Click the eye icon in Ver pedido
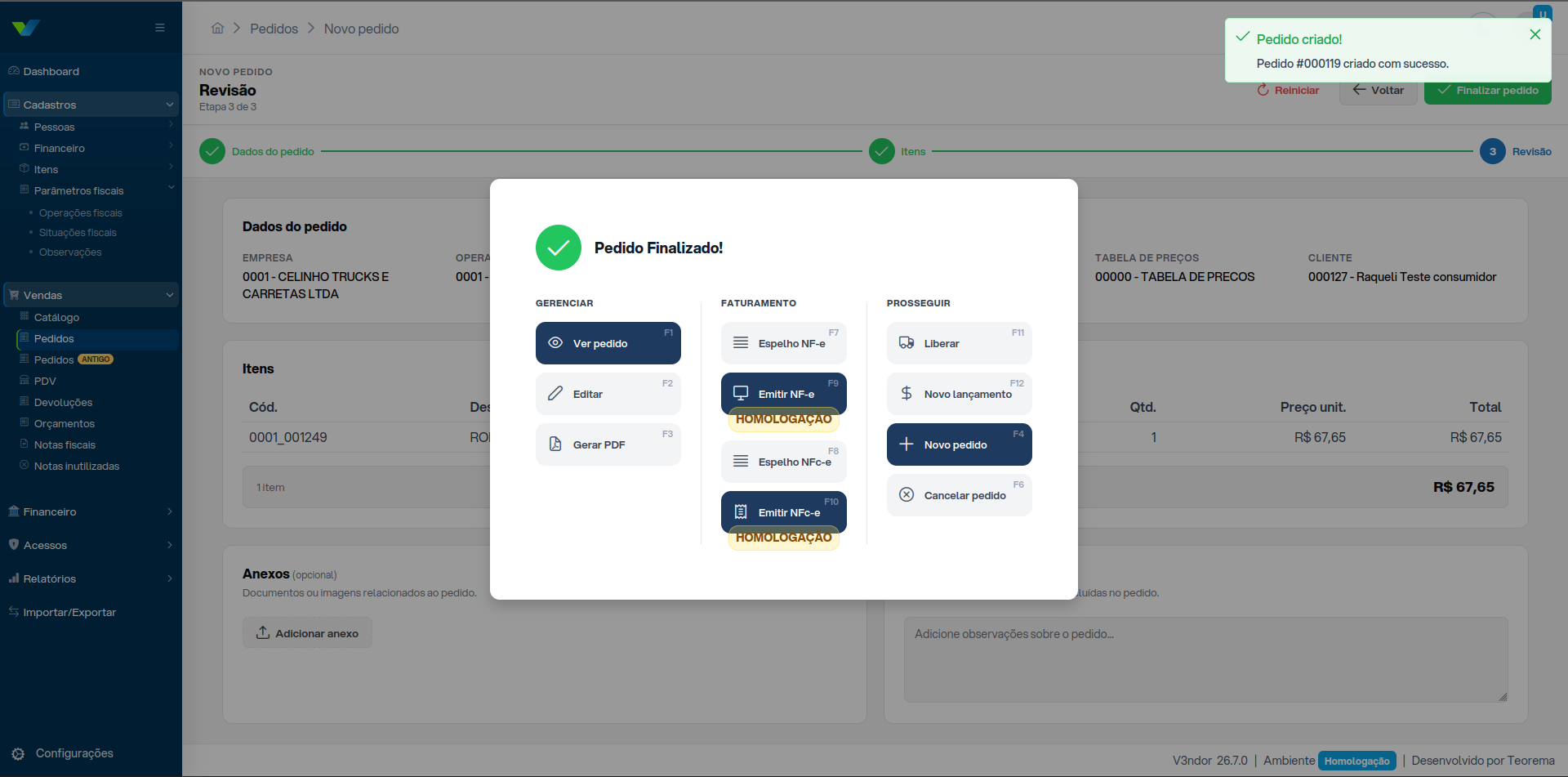The height and width of the screenshot is (777, 1568). (x=555, y=343)
